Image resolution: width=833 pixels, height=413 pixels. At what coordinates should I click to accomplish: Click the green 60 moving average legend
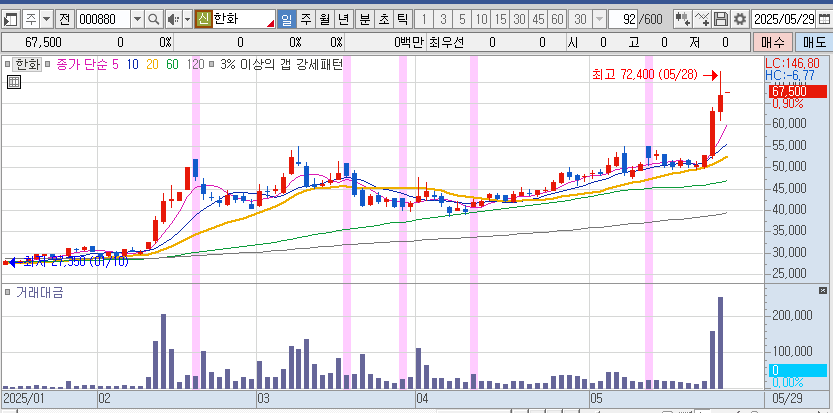pos(172,64)
